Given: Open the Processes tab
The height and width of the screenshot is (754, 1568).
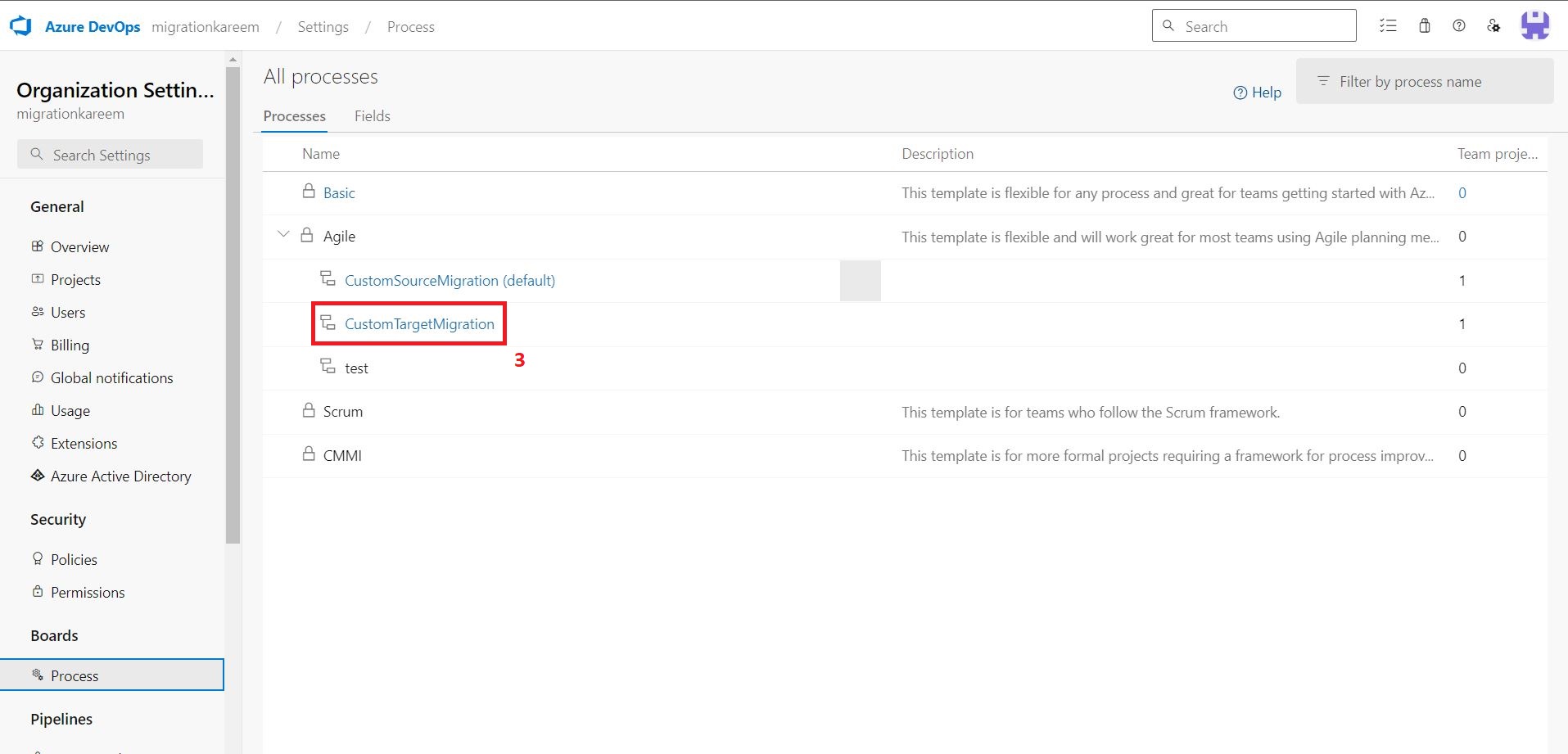Looking at the screenshot, I should (294, 115).
